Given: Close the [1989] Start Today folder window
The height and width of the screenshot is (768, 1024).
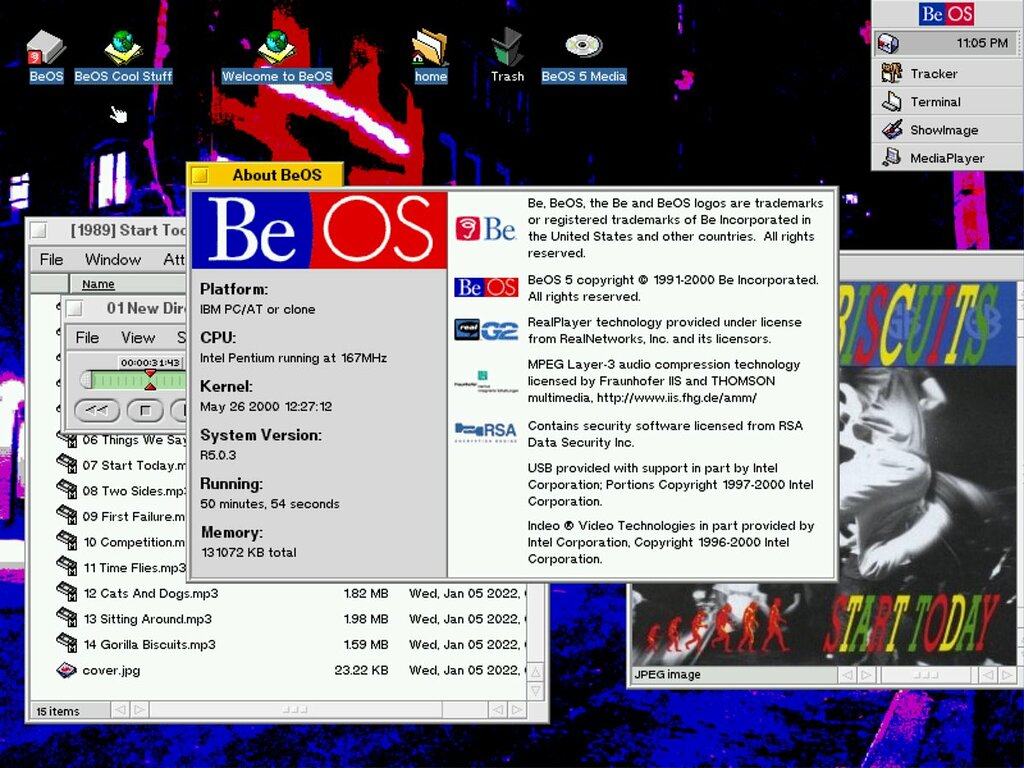Looking at the screenshot, I should (x=39, y=231).
